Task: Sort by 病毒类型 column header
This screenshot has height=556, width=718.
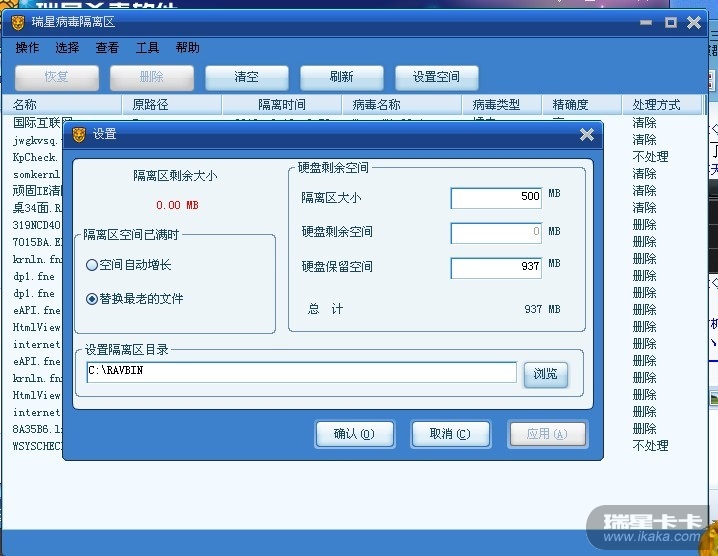Action: [501, 105]
